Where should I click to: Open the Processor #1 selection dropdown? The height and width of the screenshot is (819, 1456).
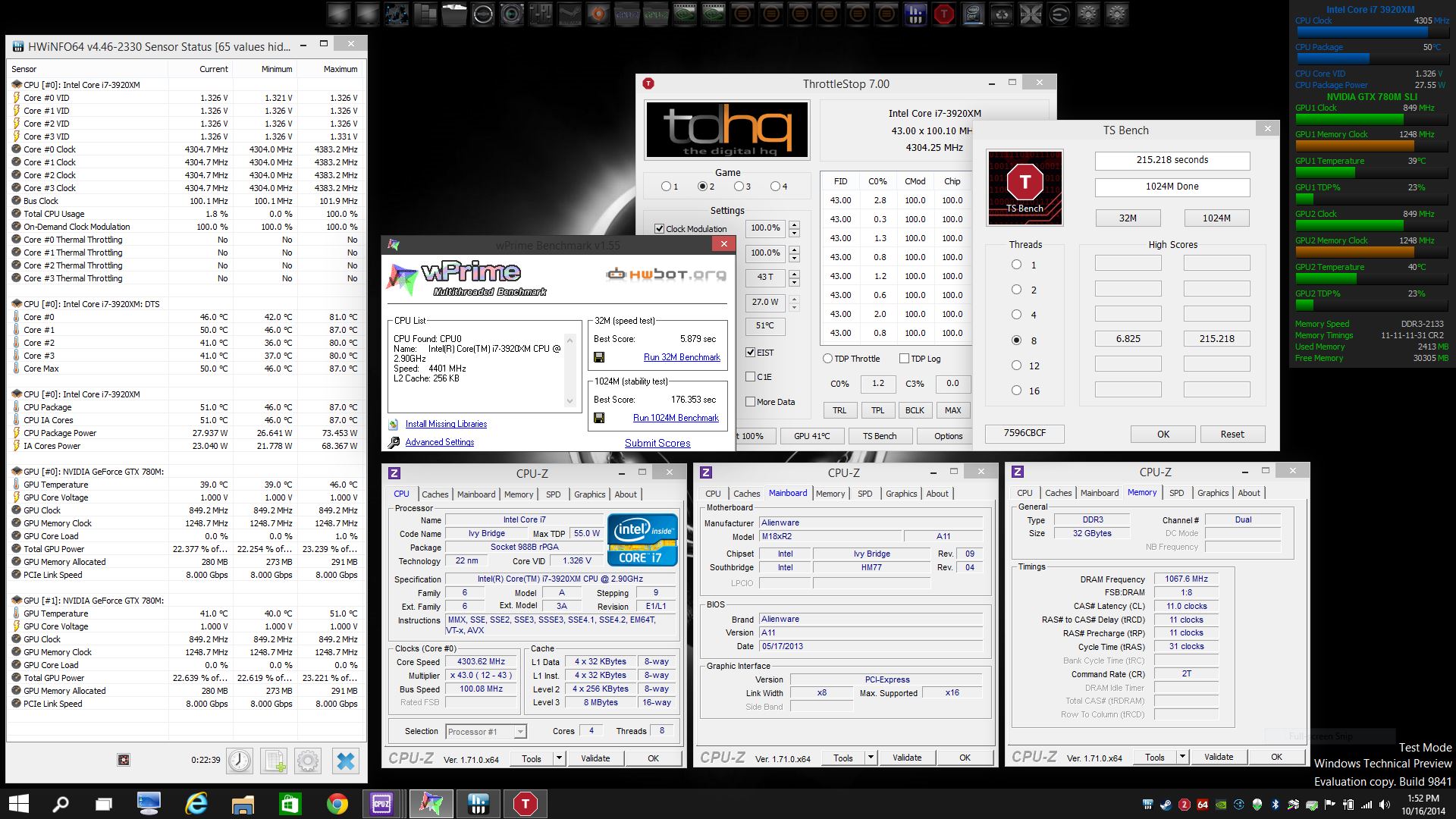point(520,732)
